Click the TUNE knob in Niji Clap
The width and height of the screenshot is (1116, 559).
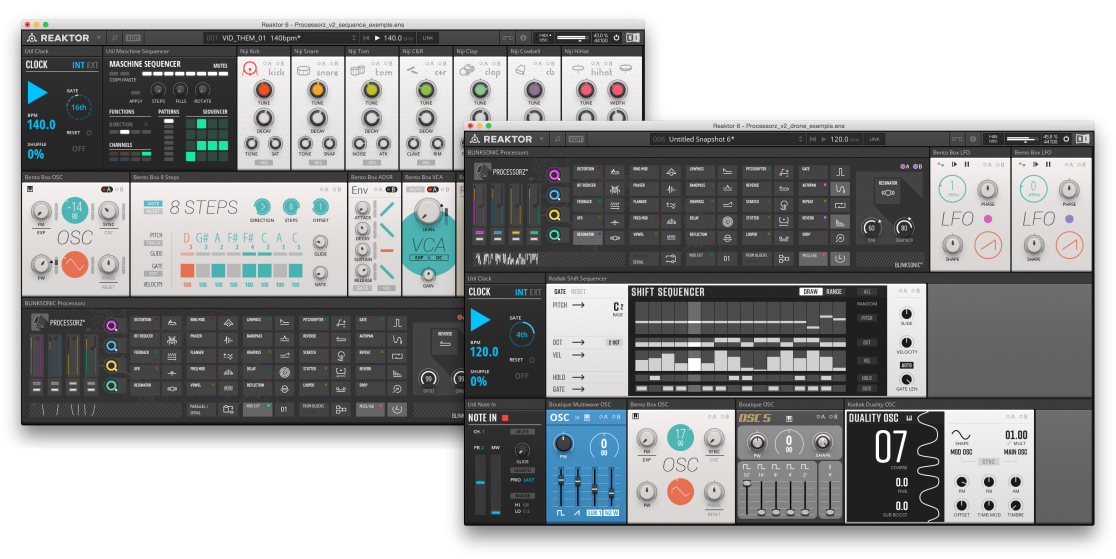(x=480, y=90)
